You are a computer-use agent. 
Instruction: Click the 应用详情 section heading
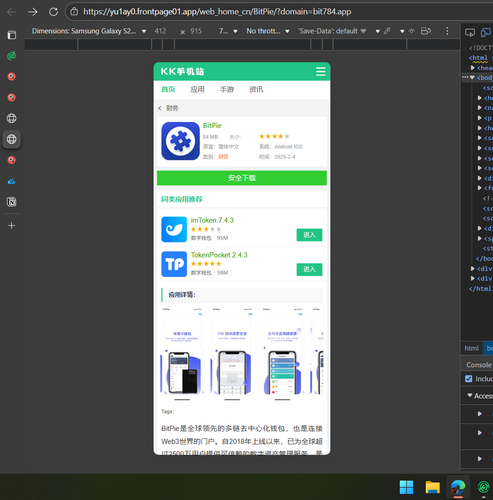coord(182,295)
